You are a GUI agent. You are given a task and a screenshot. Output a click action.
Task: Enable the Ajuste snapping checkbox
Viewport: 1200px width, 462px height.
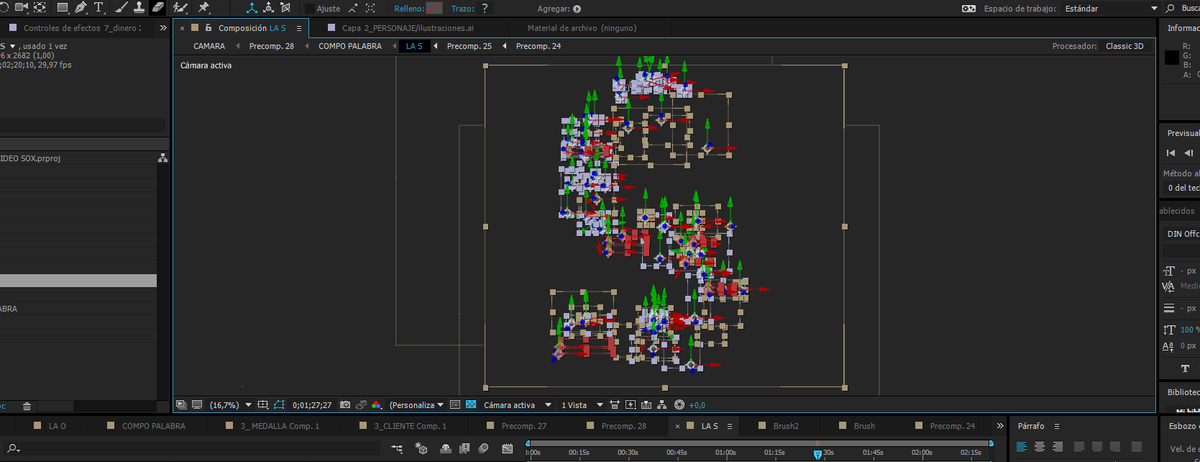click(x=310, y=8)
